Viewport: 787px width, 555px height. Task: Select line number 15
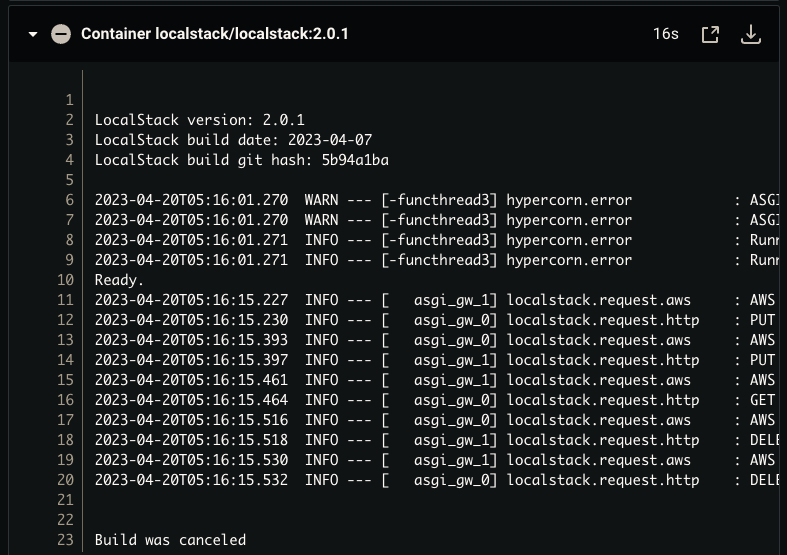point(65,380)
